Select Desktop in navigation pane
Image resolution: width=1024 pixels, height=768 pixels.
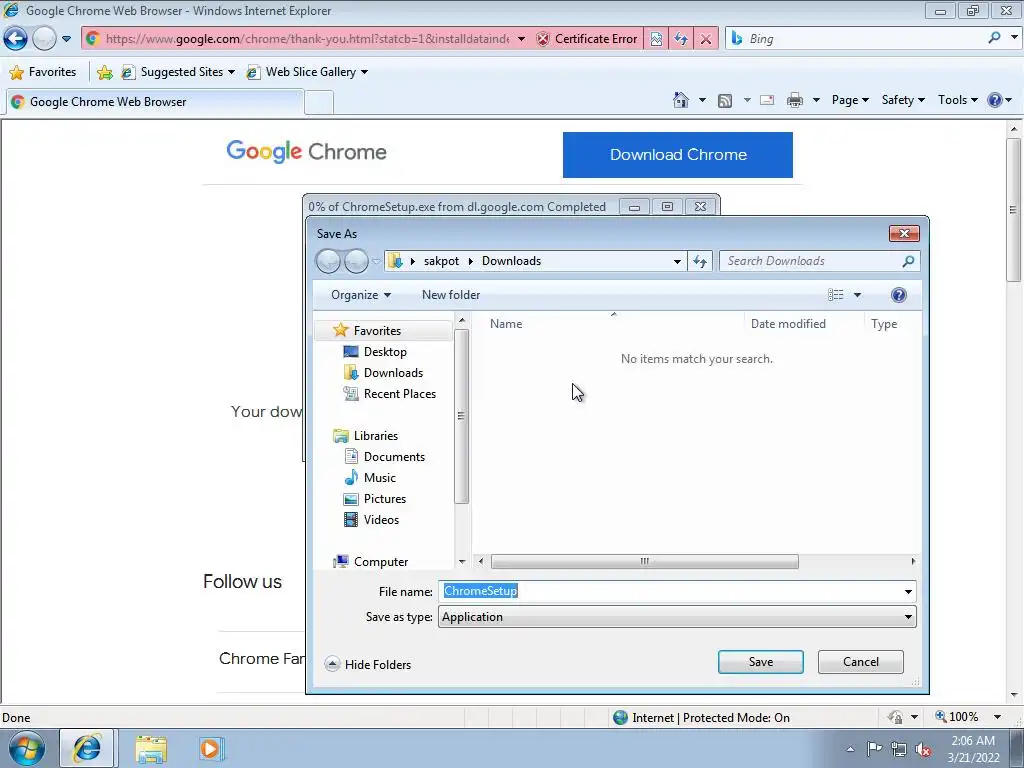[385, 352]
